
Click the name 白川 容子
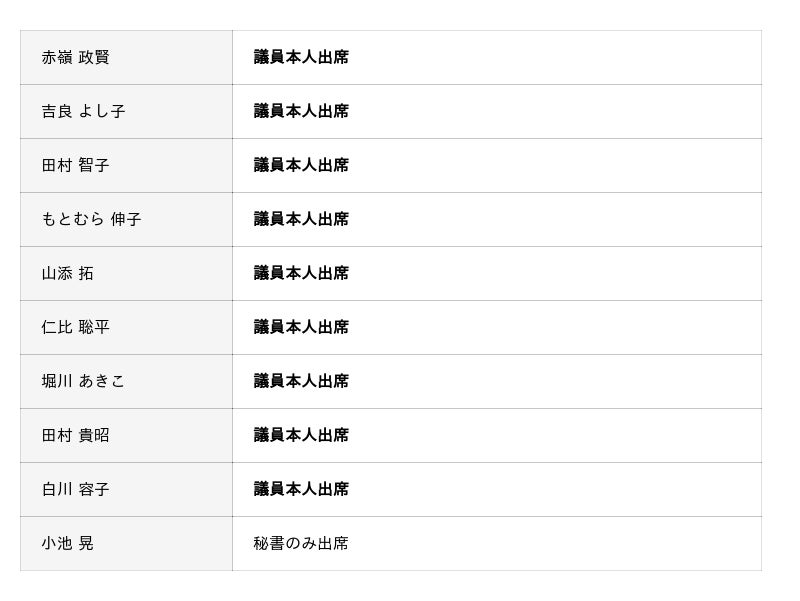pos(76,490)
